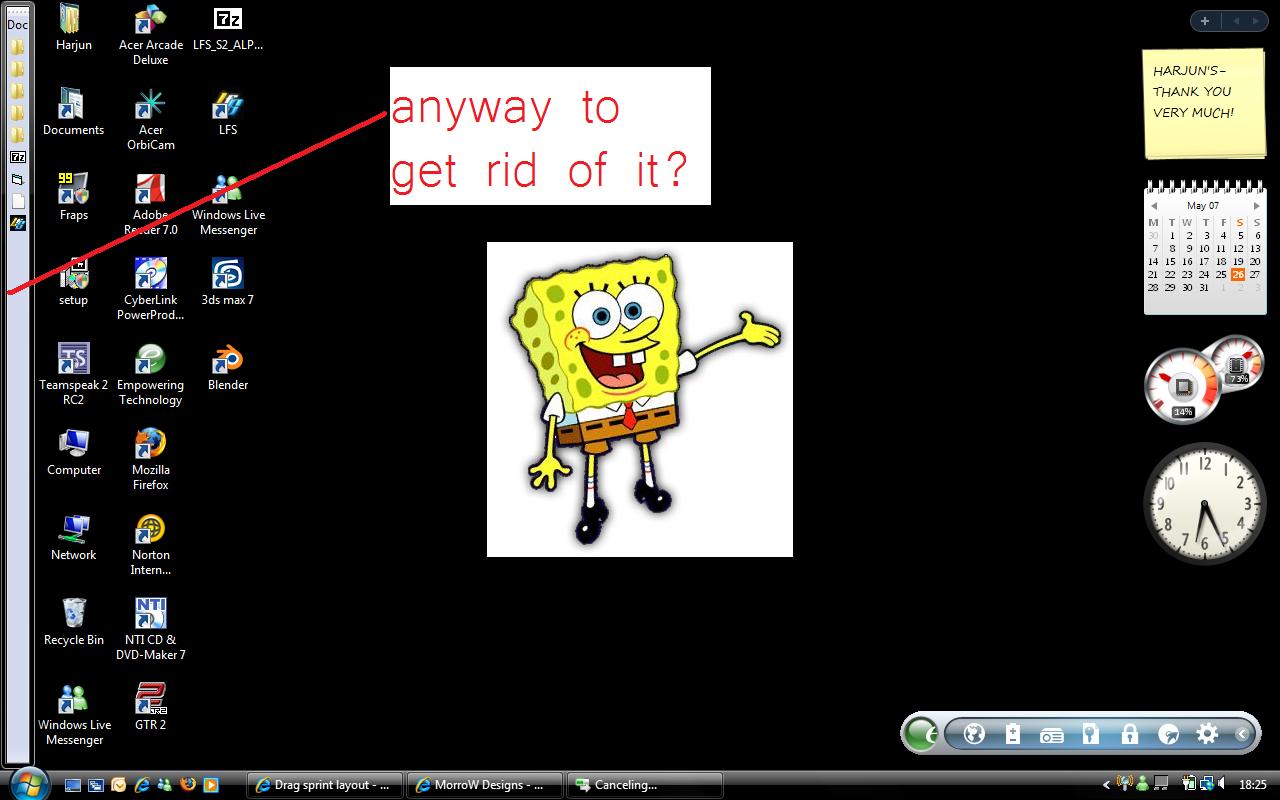Image resolution: width=1280 pixels, height=800 pixels.
Task: Switch to MorroW Designs taskbar window
Action: (485, 785)
